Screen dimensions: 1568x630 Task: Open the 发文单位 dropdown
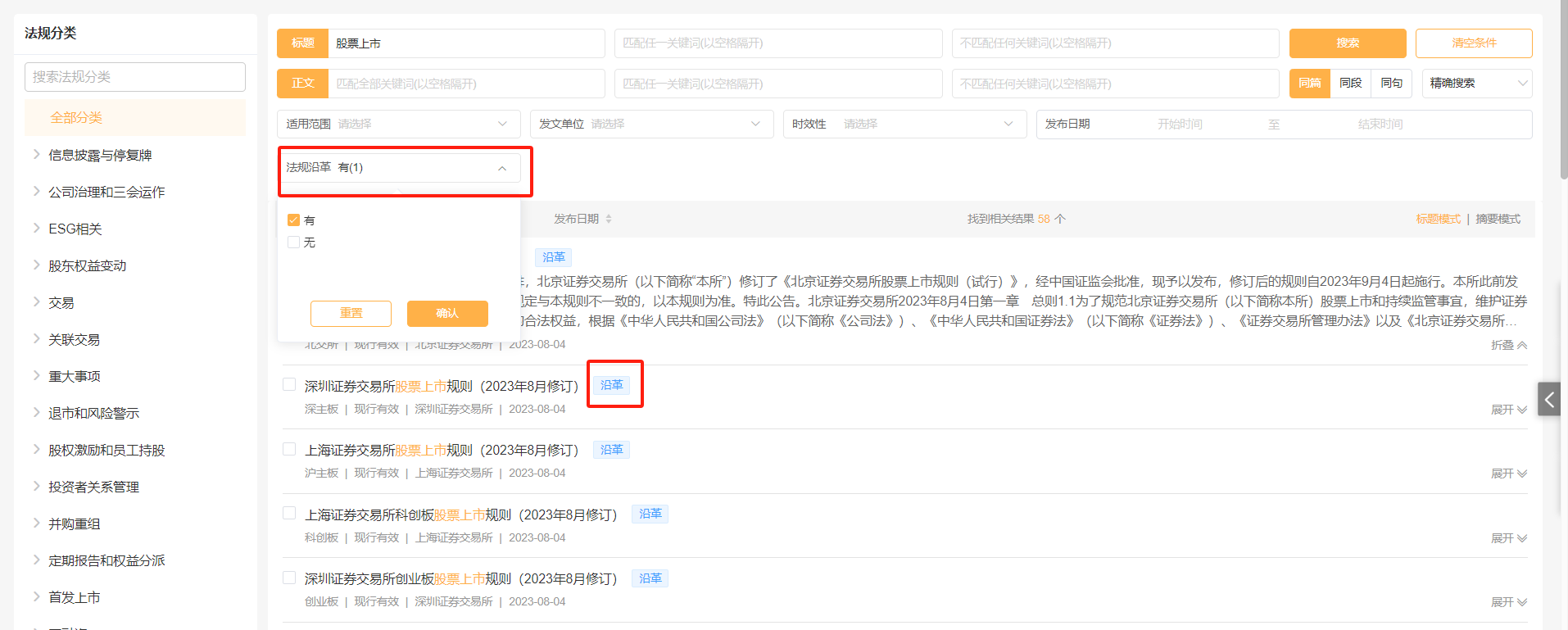[652, 124]
